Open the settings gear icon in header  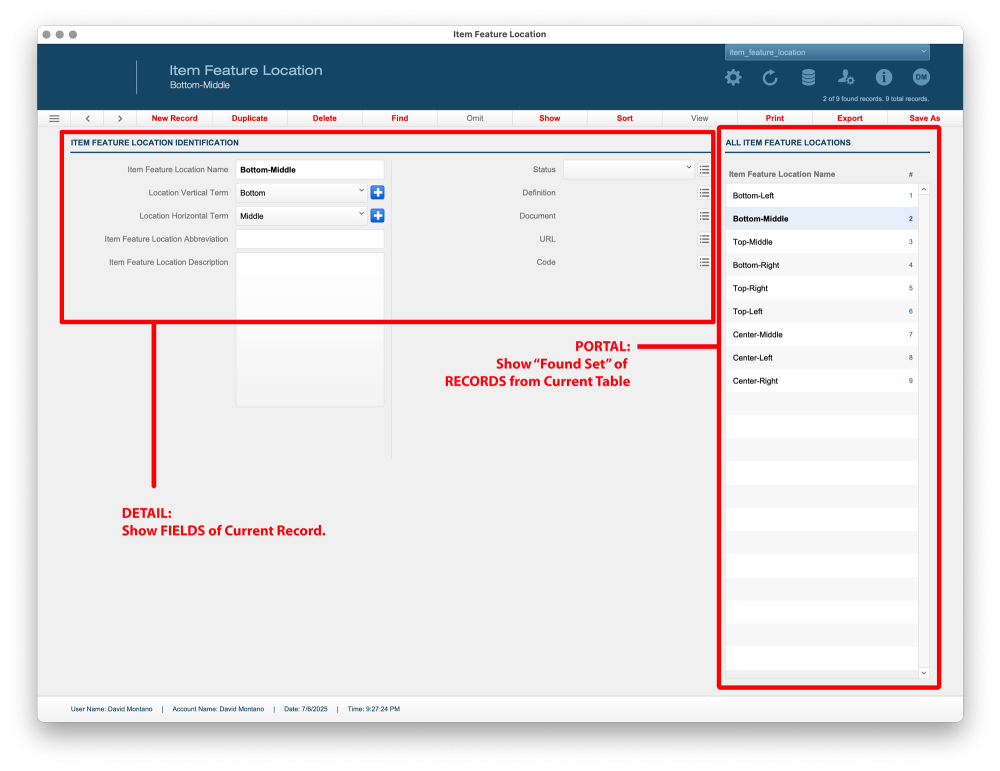tap(733, 78)
